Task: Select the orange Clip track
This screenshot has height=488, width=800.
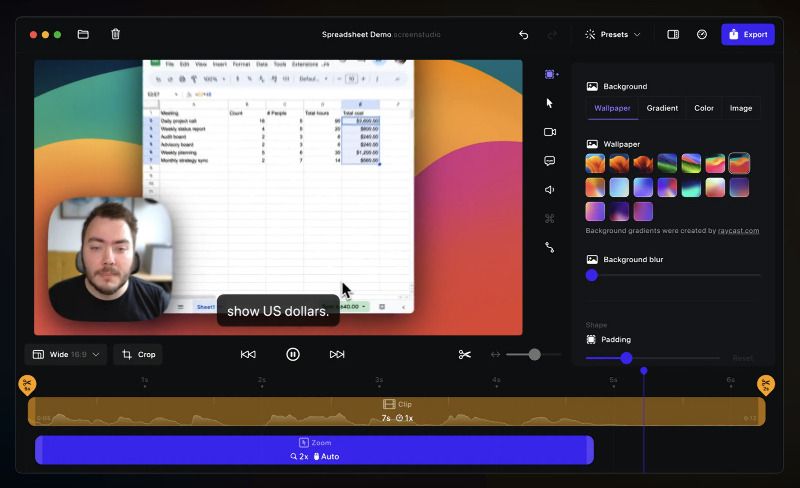Action: pos(396,411)
